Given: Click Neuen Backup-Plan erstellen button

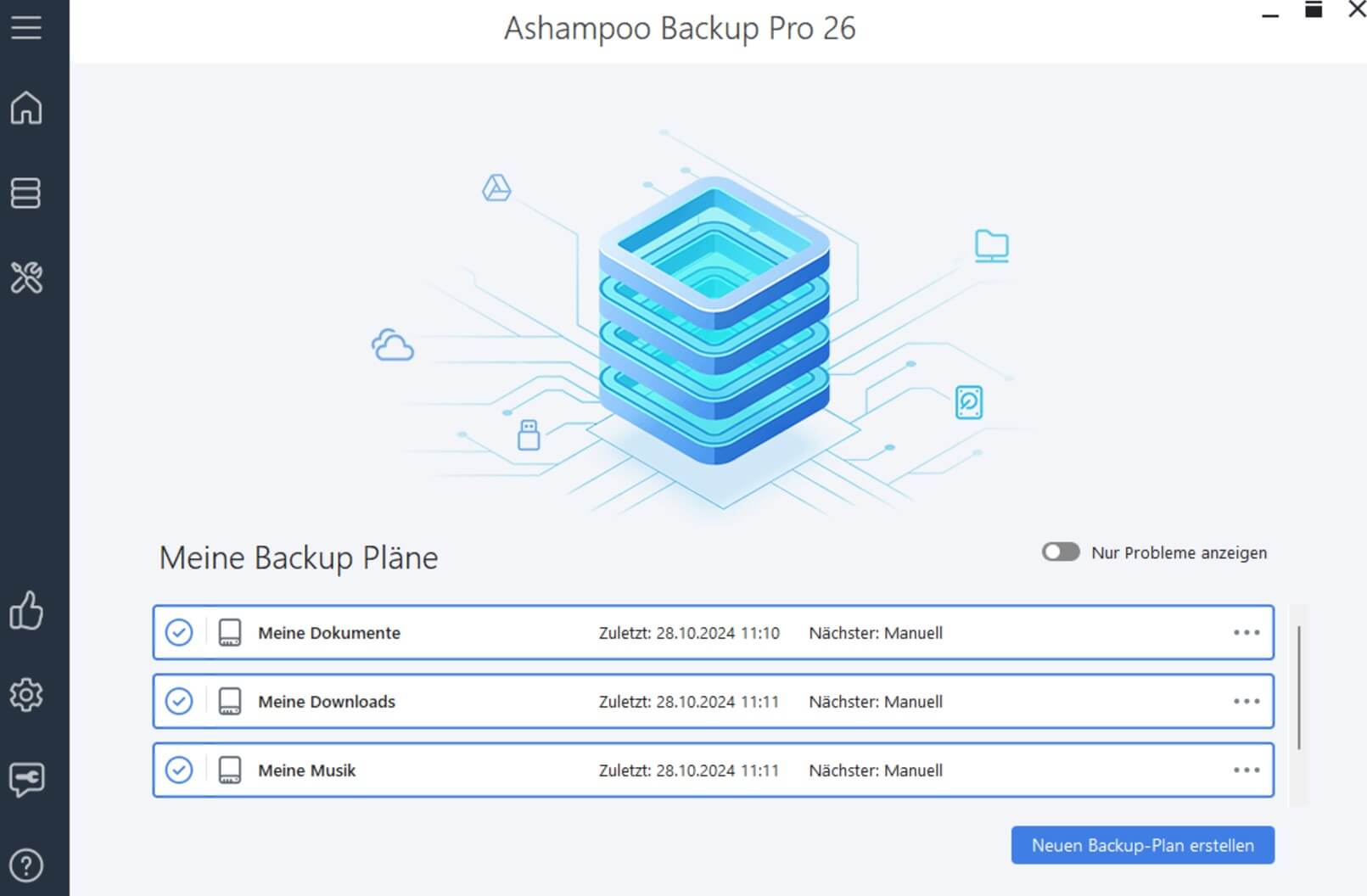Looking at the screenshot, I should [x=1142, y=845].
